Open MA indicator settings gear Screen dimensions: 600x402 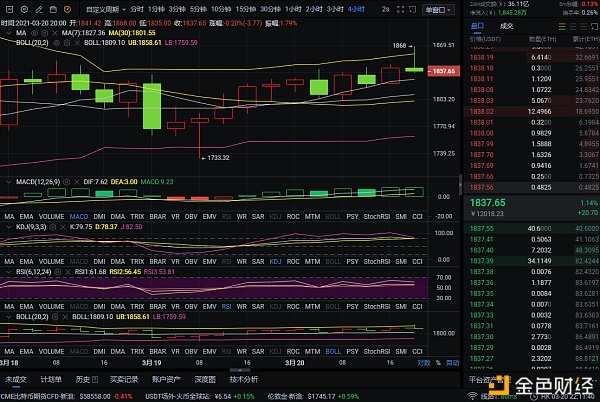[x=45, y=33]
